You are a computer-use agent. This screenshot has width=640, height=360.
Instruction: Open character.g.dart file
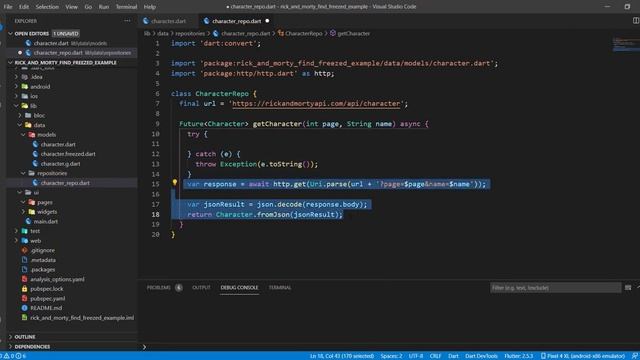60,164
